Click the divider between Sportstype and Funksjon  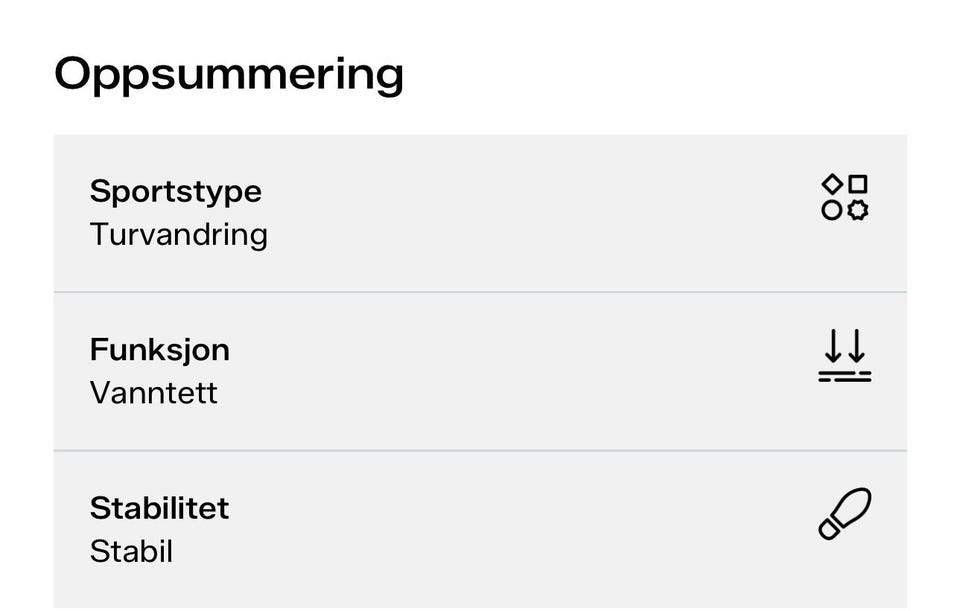480,292
